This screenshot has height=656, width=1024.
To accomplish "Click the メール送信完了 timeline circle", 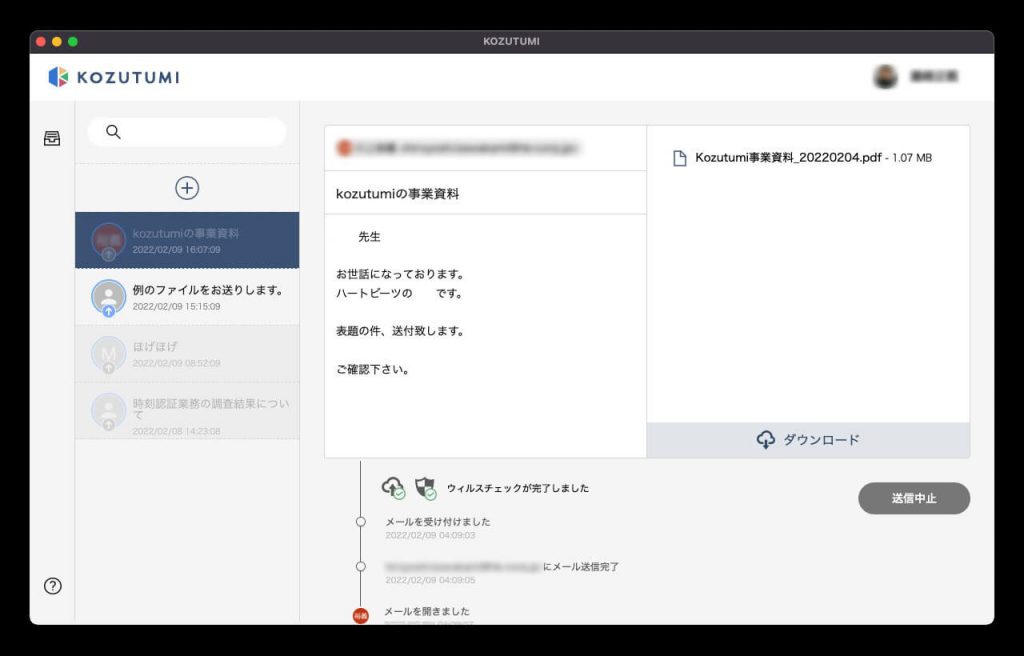I will (360, 566).
